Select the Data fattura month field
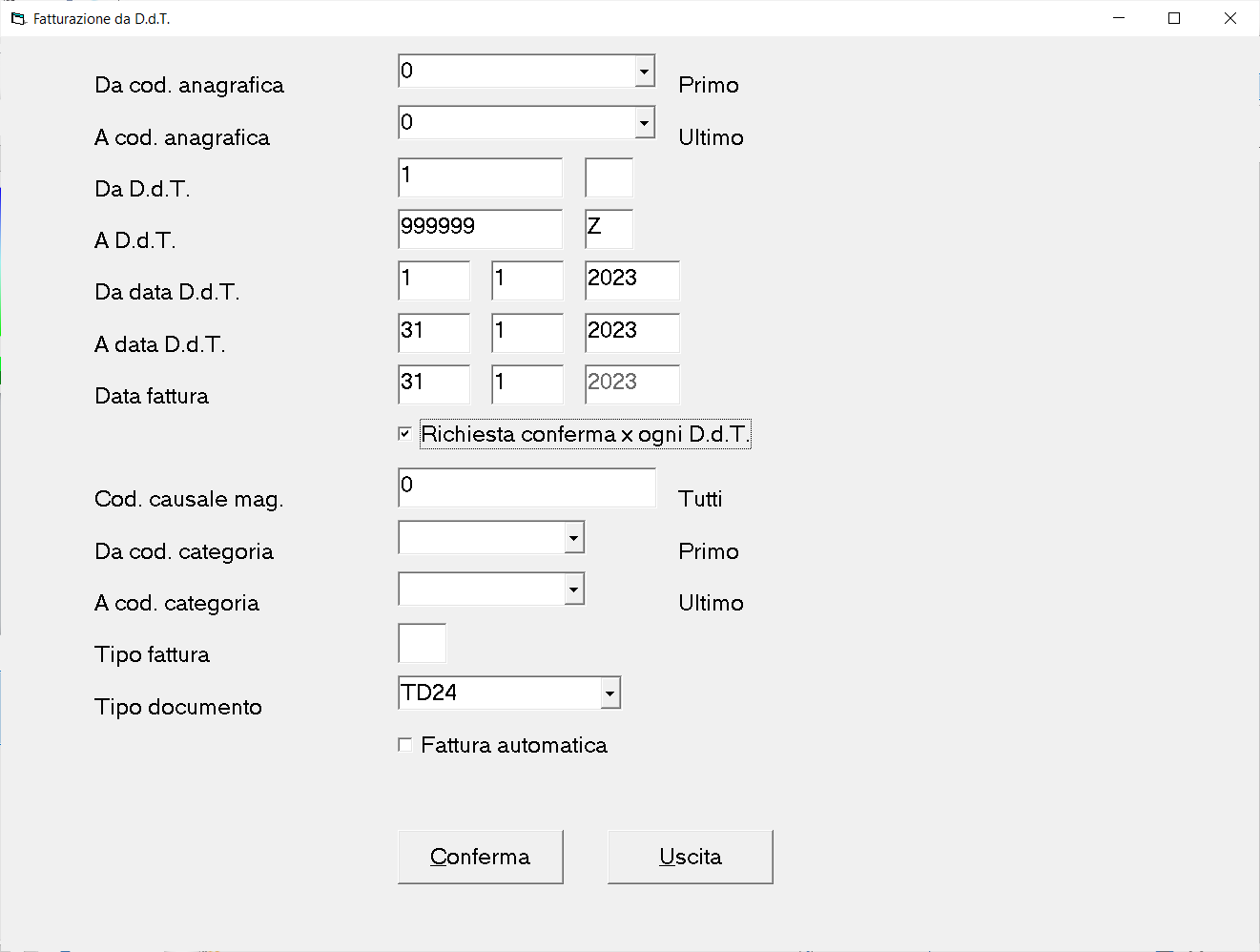The width and height of the screenshot is (1260, 952). click(x=527, y=384)
